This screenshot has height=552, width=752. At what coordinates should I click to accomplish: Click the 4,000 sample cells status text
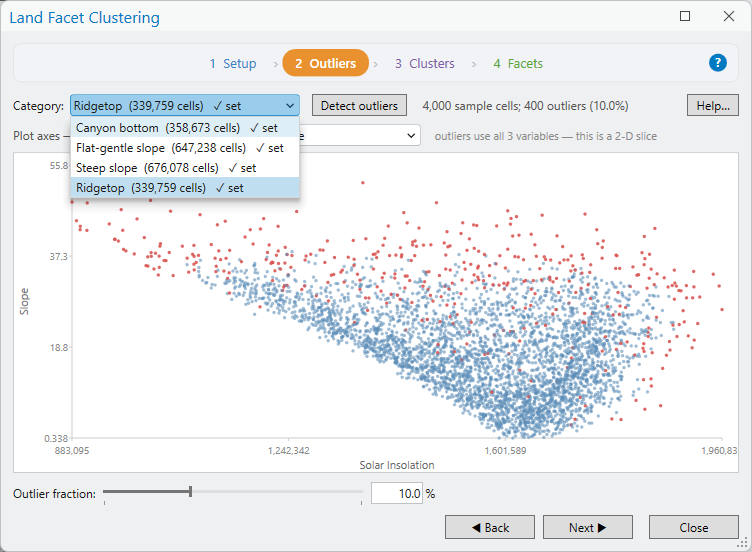(525, 106)
